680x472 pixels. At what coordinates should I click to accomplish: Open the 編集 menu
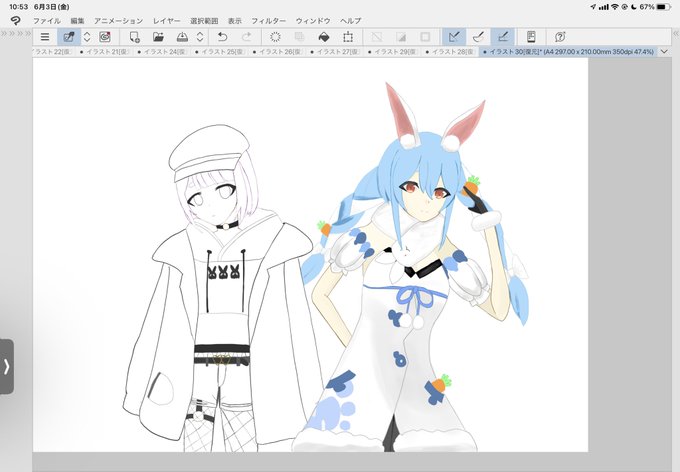pos(77,21)
